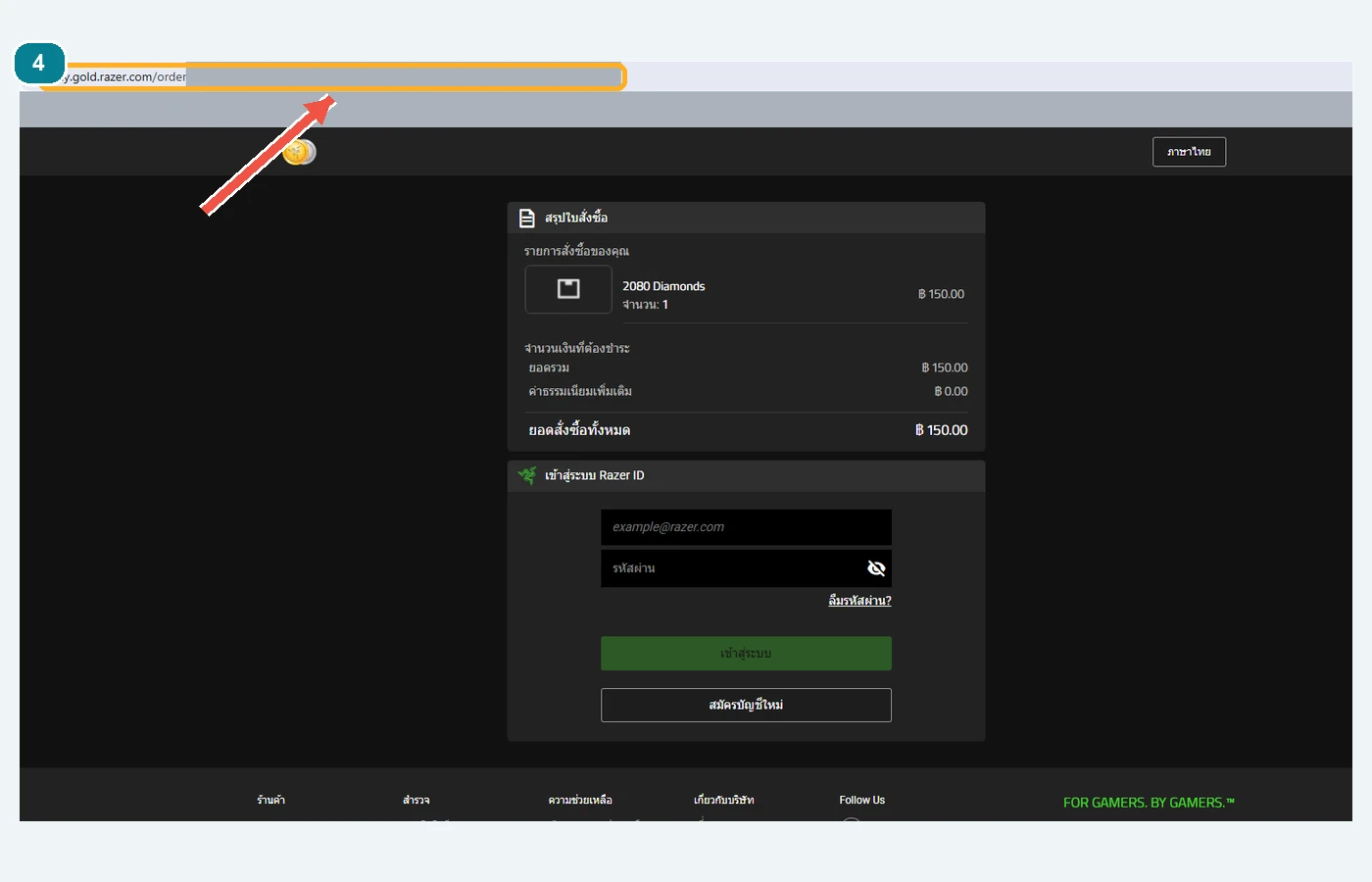
Task: Click the Follow Us footer heading
Action: click(861, 801)
